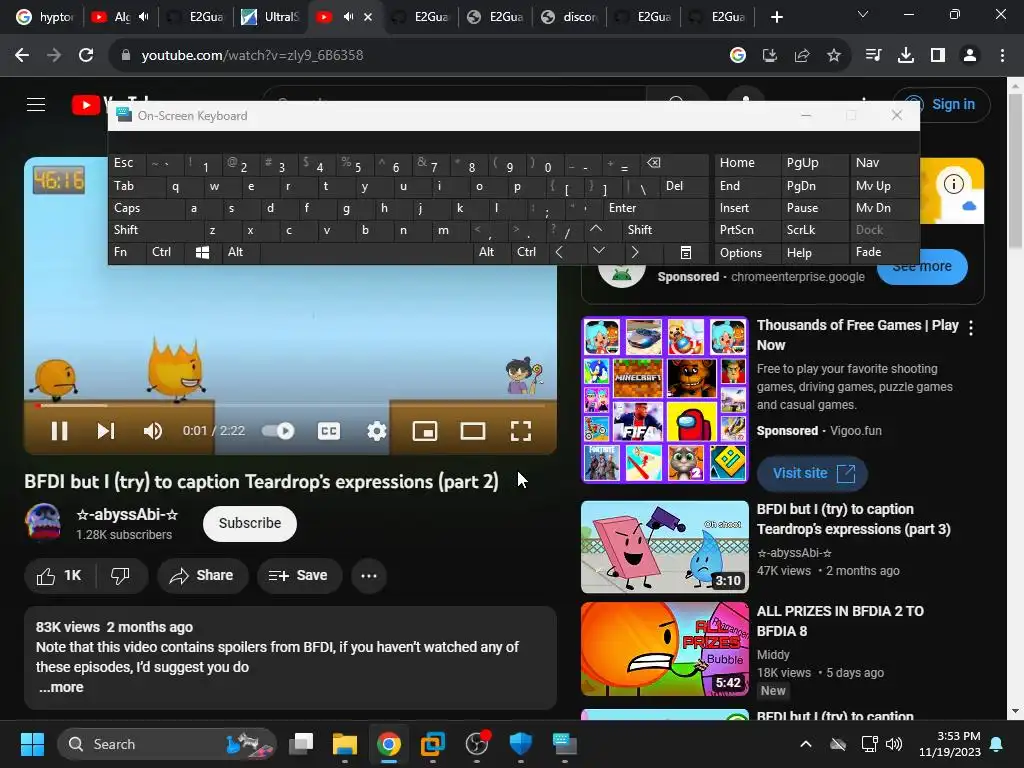Click Sign in button
The height and width of the screenshot is (768, 1024).
click(x=942, y=104)
